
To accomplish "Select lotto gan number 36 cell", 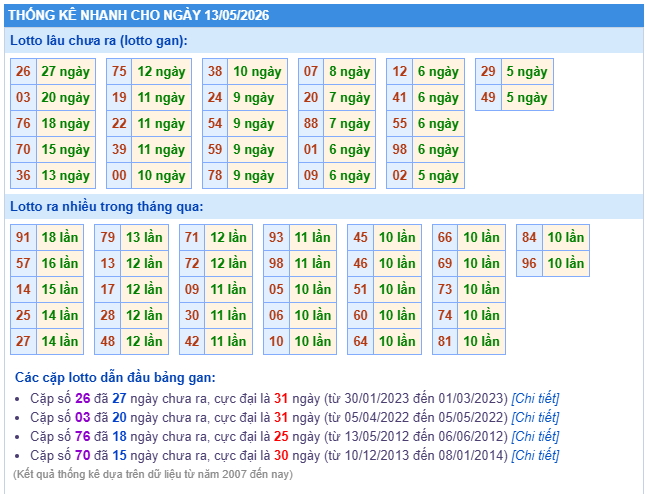I will click(x=23, y=175).
